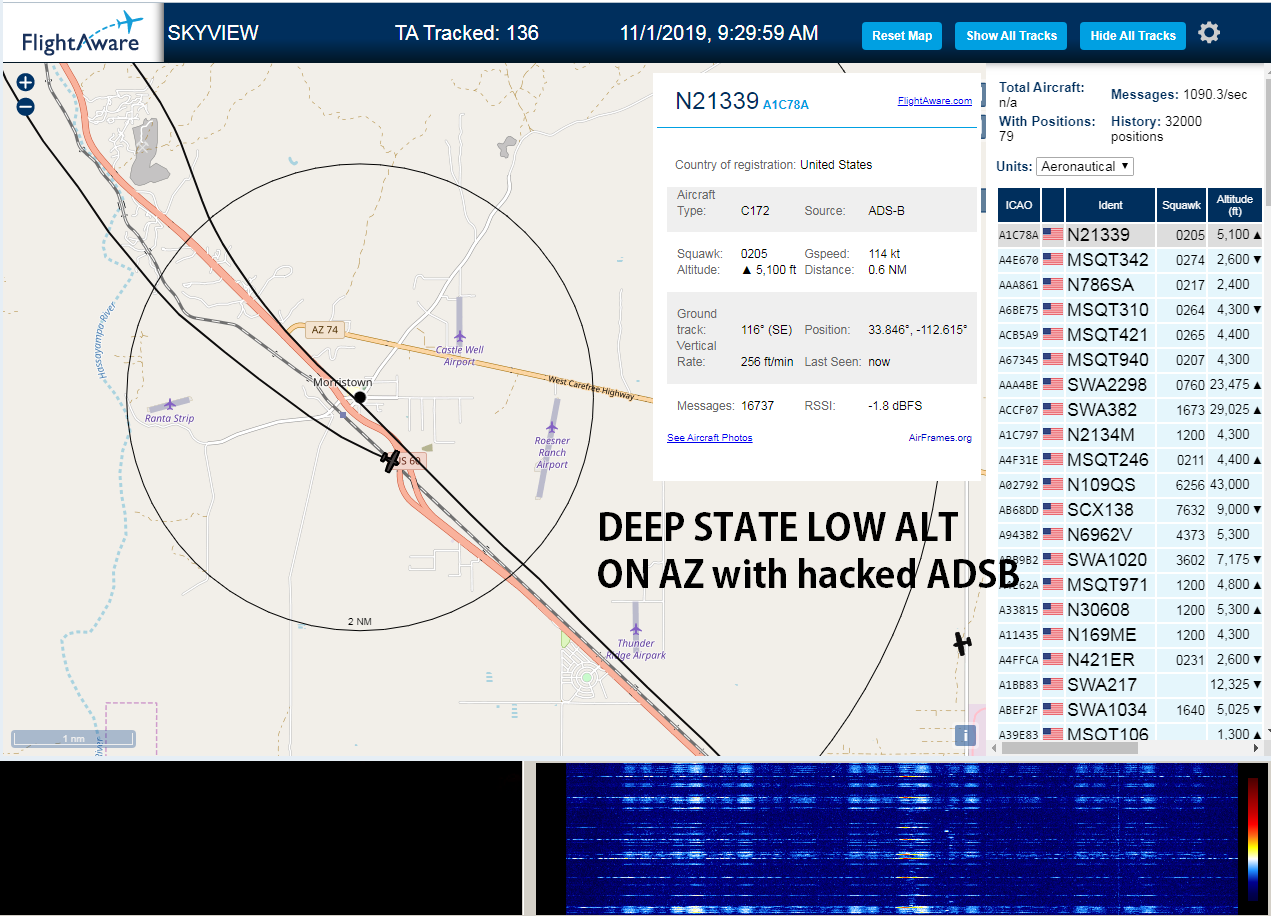Screen dimensions: 1271x917
Task: Click the Castle Well Airport marker
Action: [459, 337]
